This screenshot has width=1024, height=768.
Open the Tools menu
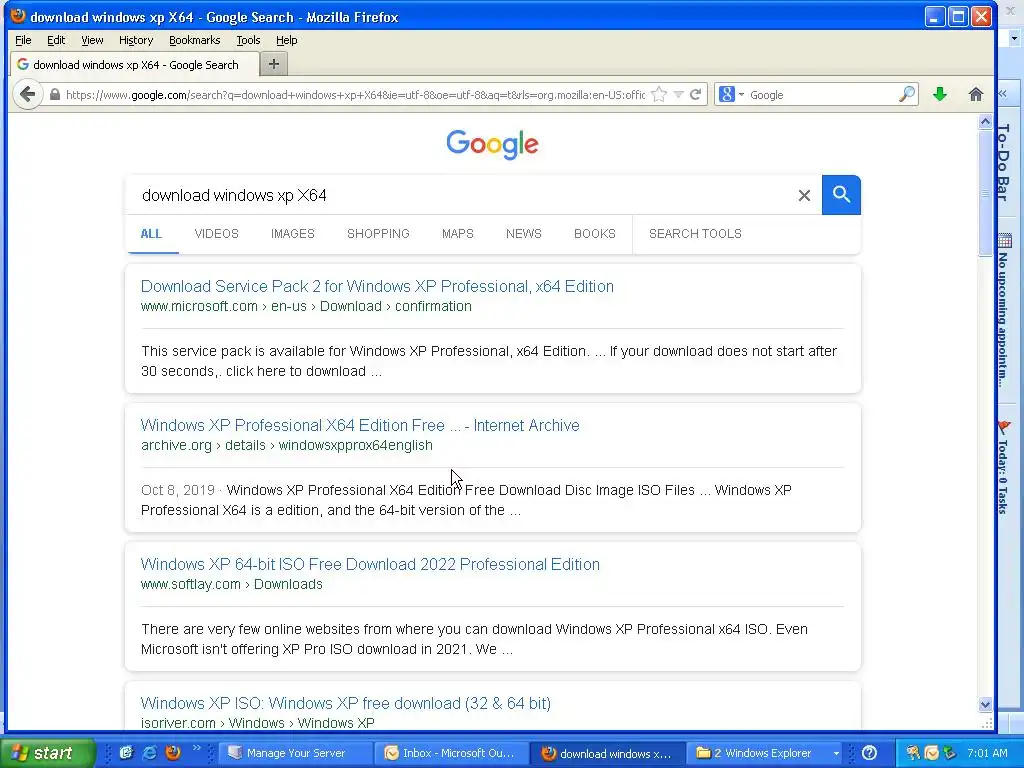click(x=248, y=40)
